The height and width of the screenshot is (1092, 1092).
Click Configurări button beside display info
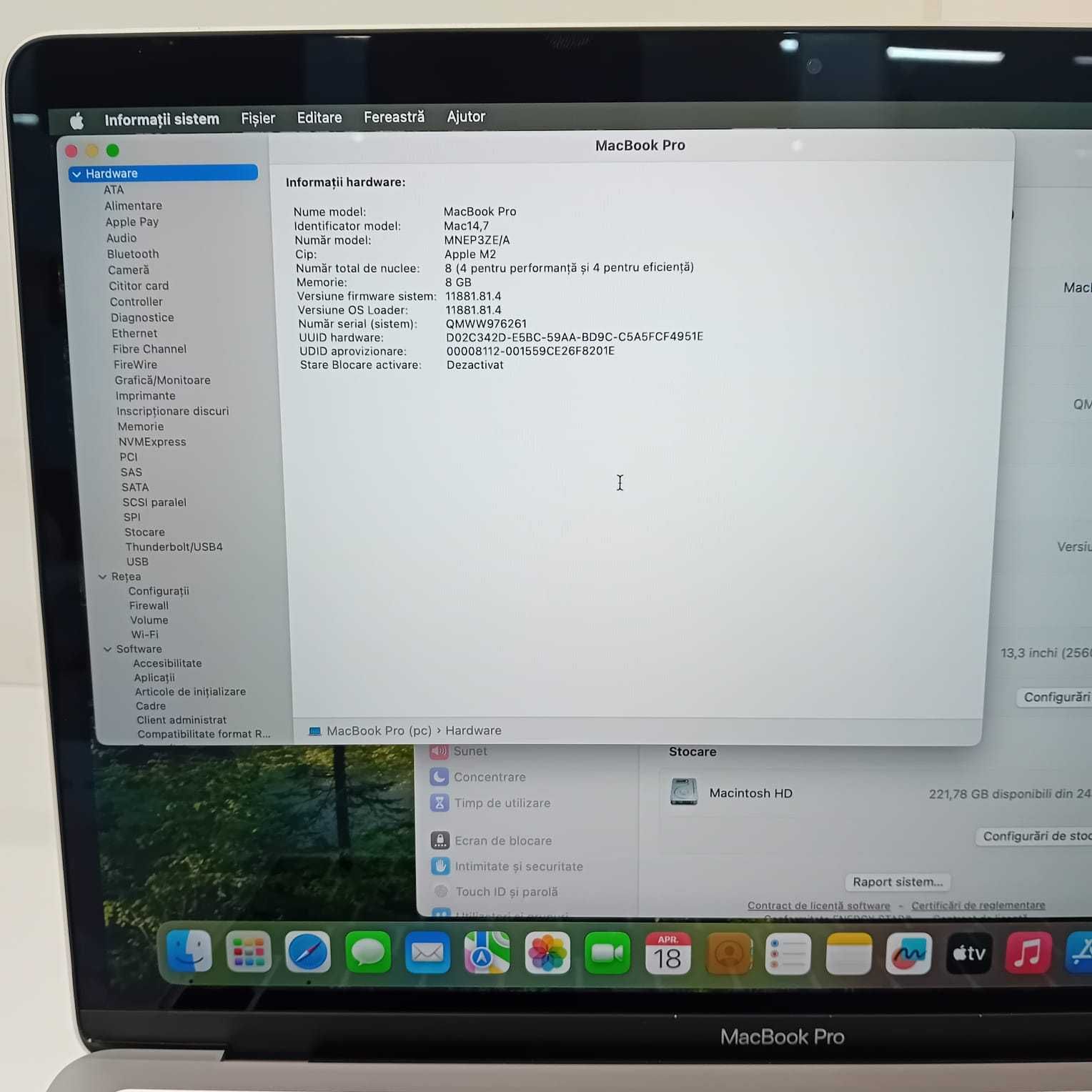pos(1055,697)
